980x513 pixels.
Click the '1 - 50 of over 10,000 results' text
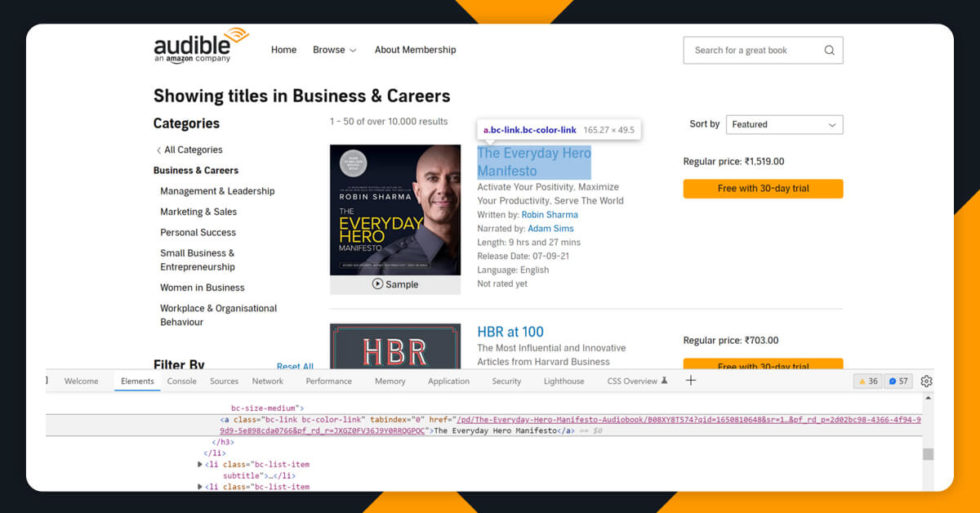[389, 121]
